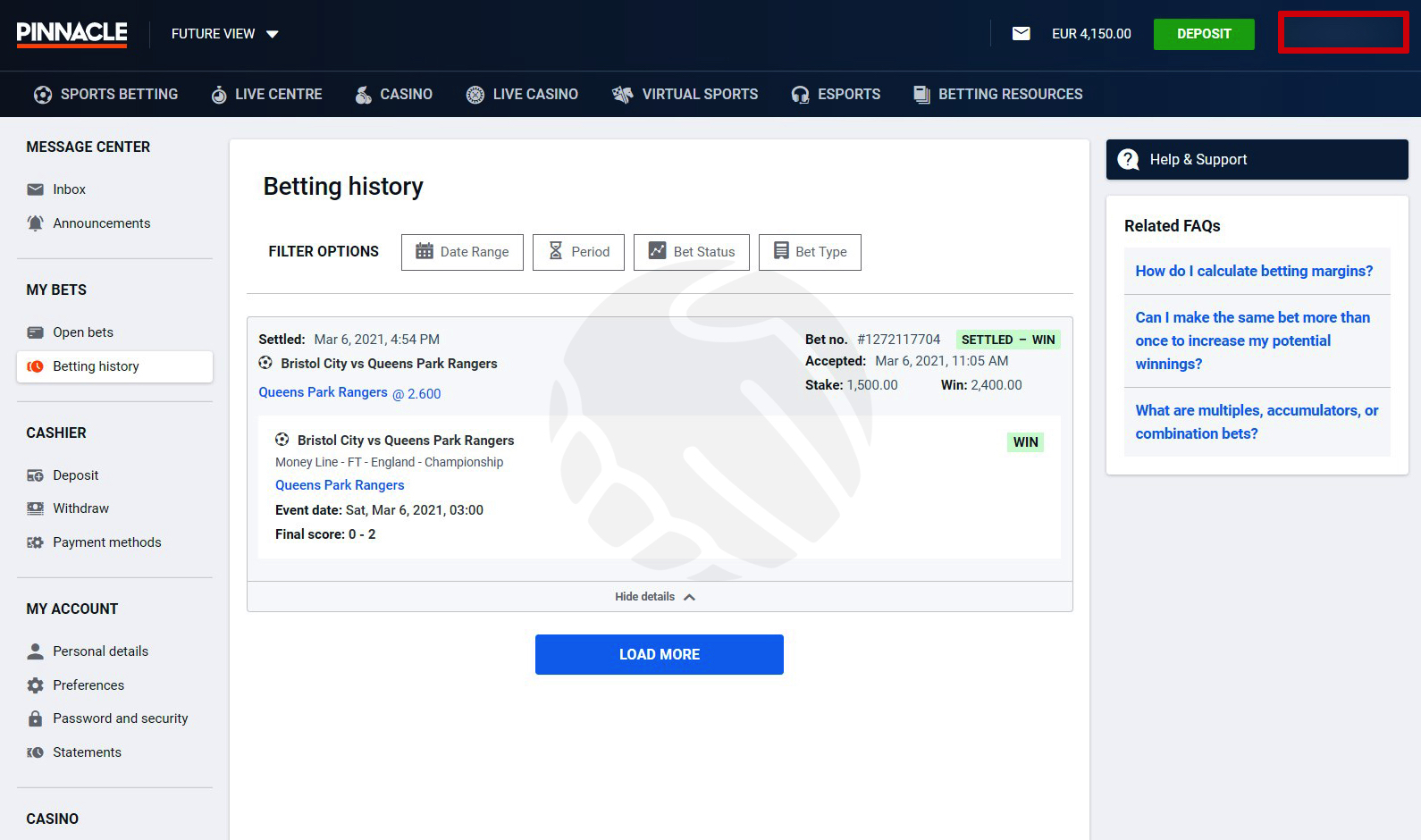
Task: Open the Casino section in the top nav
Action: (393, 94)
